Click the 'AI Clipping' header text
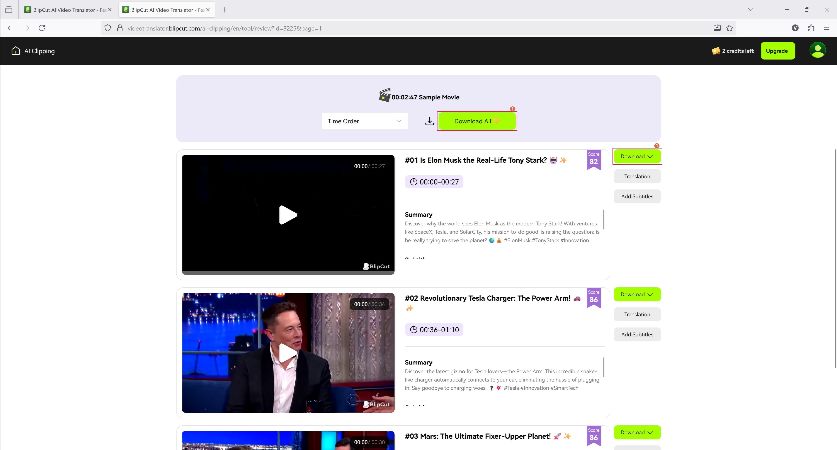This screenshot has height=450, width=837. click(40, 51)
